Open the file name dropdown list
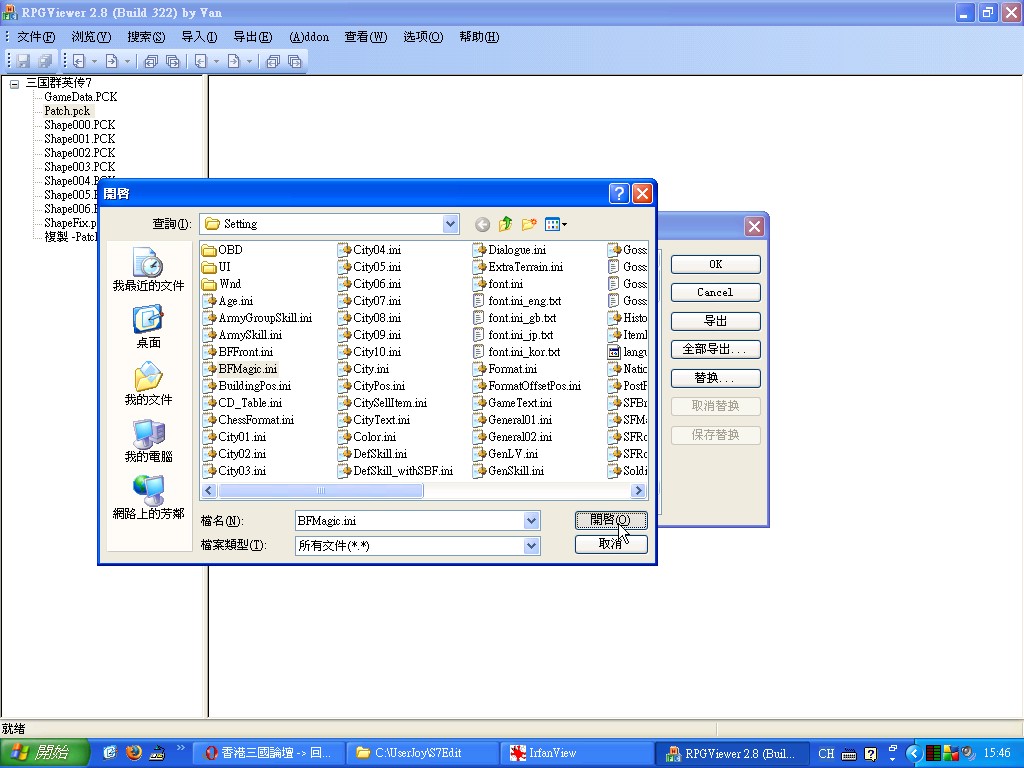1024x768 pixels. coord(531,521)
